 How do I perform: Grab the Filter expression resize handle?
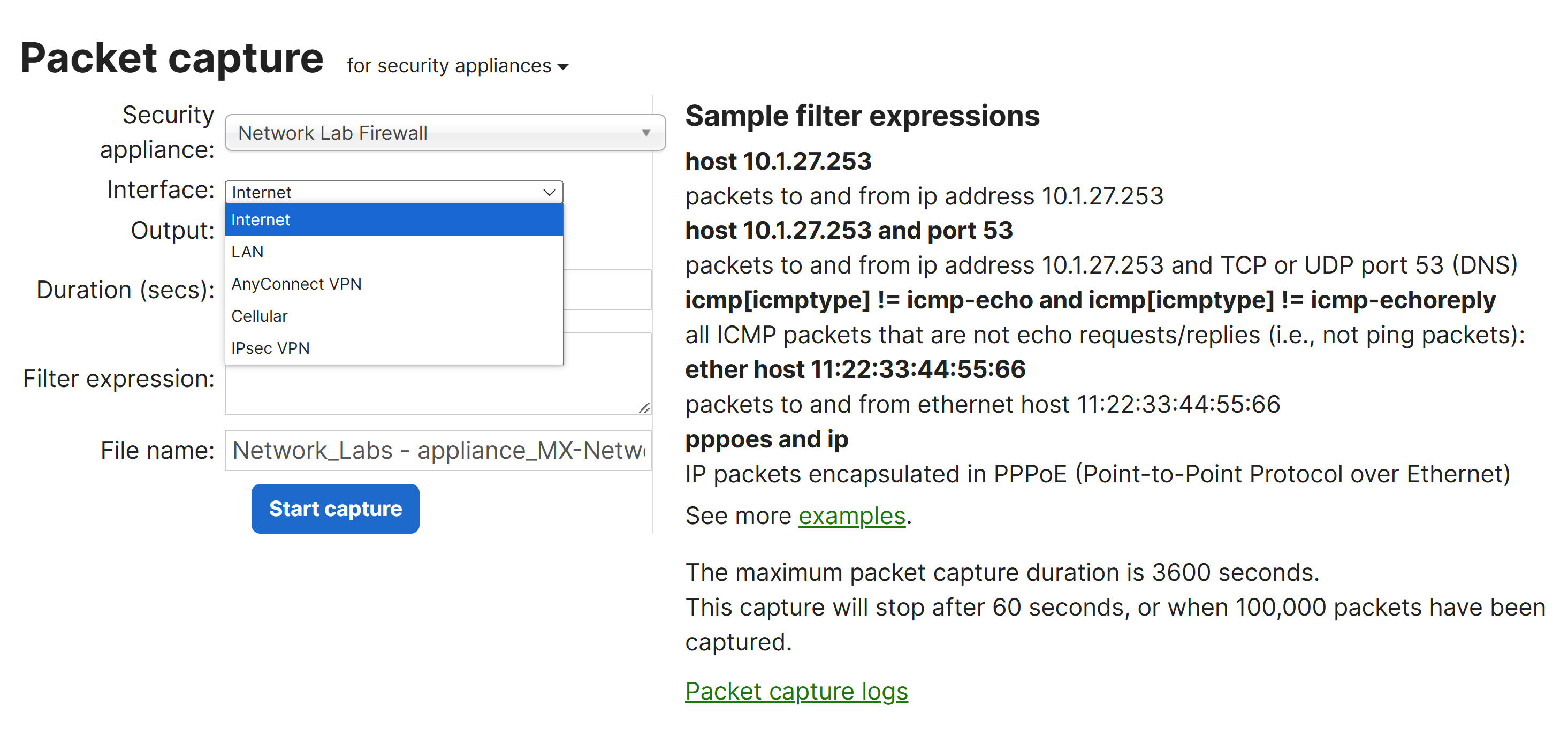pyautogui.click(x=645, y=408)
